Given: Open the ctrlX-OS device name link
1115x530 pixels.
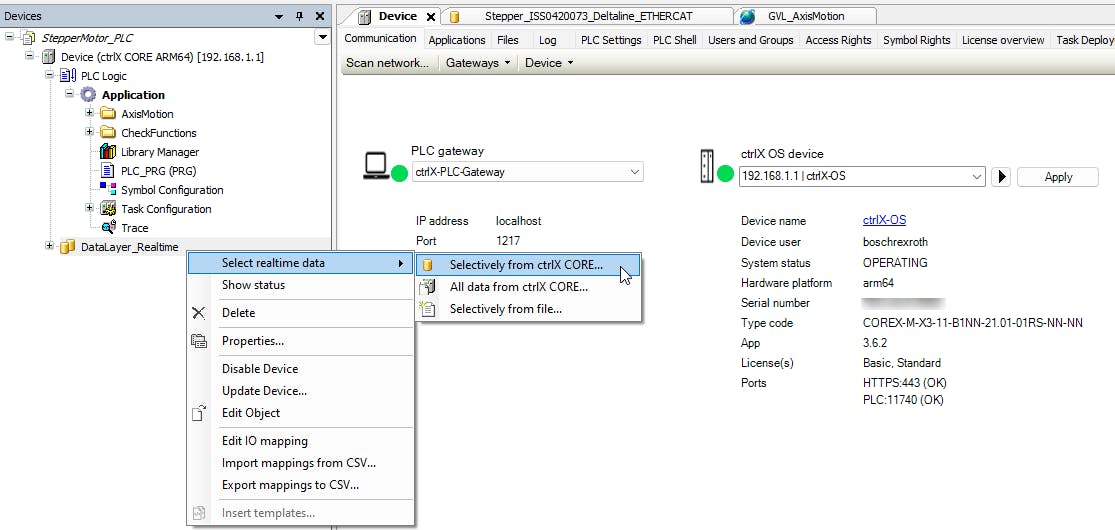Looking at the screenshot, I should tap(884, 221).
